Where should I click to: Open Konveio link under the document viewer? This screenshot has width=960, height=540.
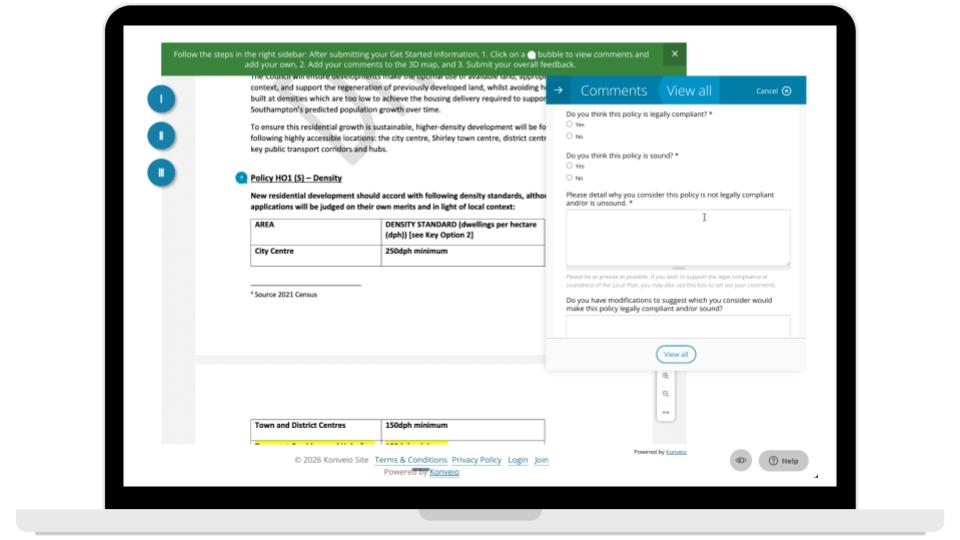point(676,452)
